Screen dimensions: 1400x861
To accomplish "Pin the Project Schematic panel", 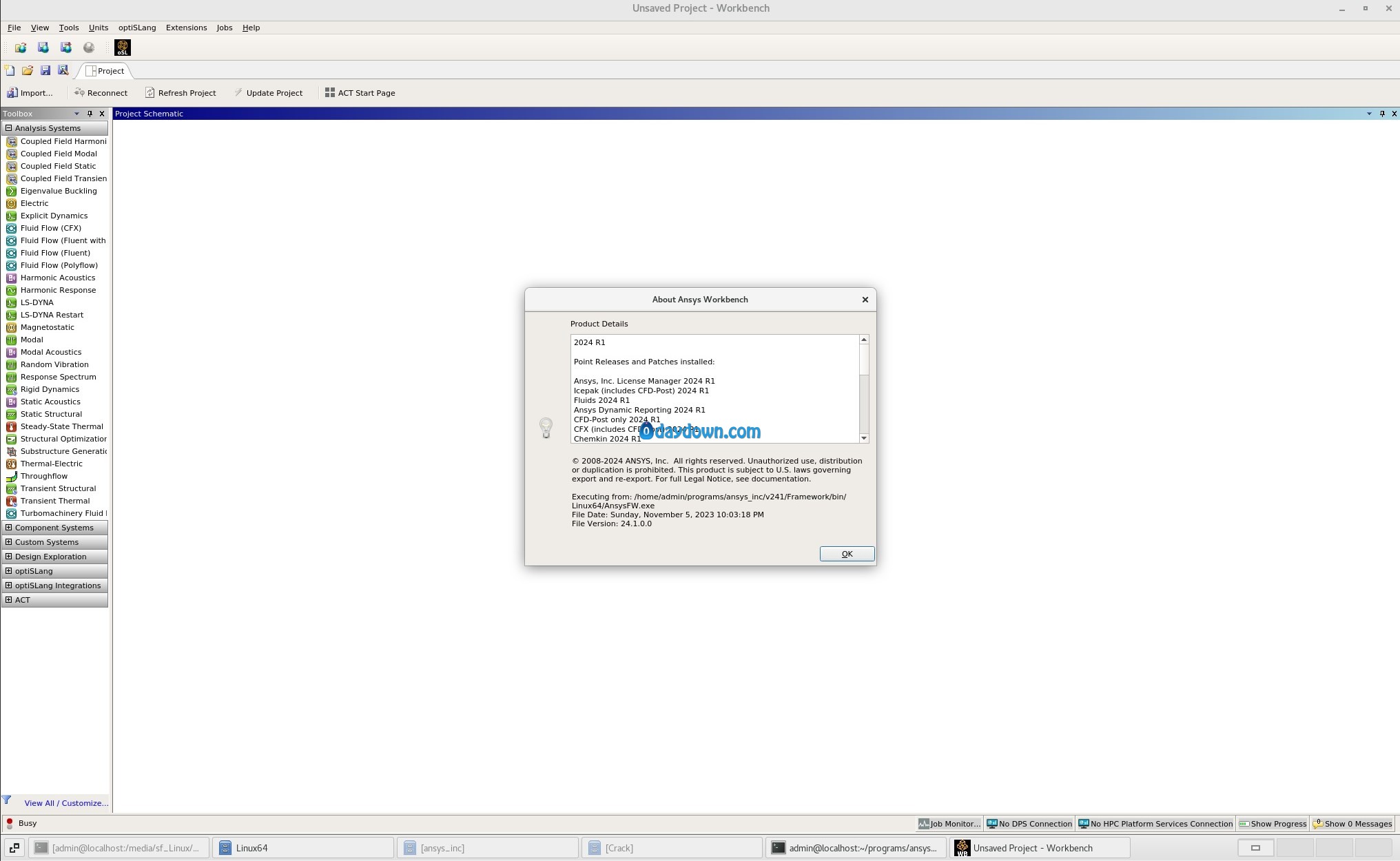I will point(1381,114).
